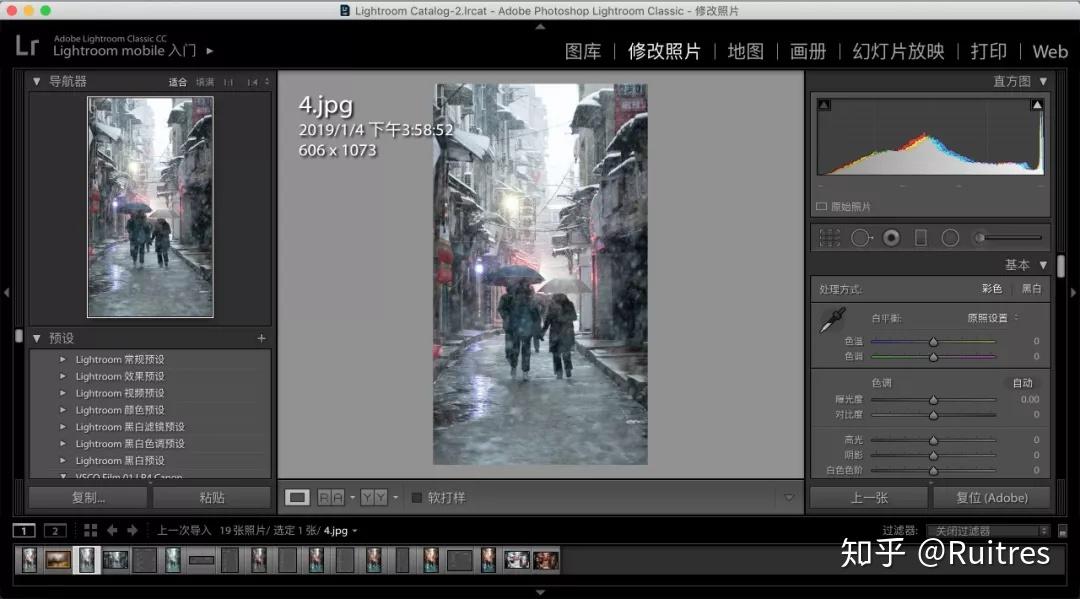
Task: Select the graduated filter tool
Action: pyautogui.click(x=921, y=237)
